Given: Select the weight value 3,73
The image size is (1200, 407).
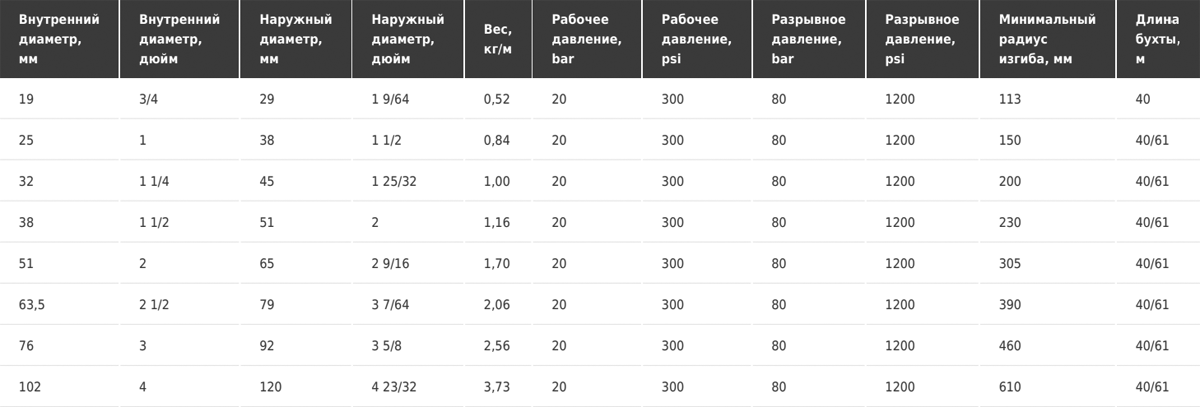Looking at the screenshot, I should pyautogui.click(x=497, y=386).
